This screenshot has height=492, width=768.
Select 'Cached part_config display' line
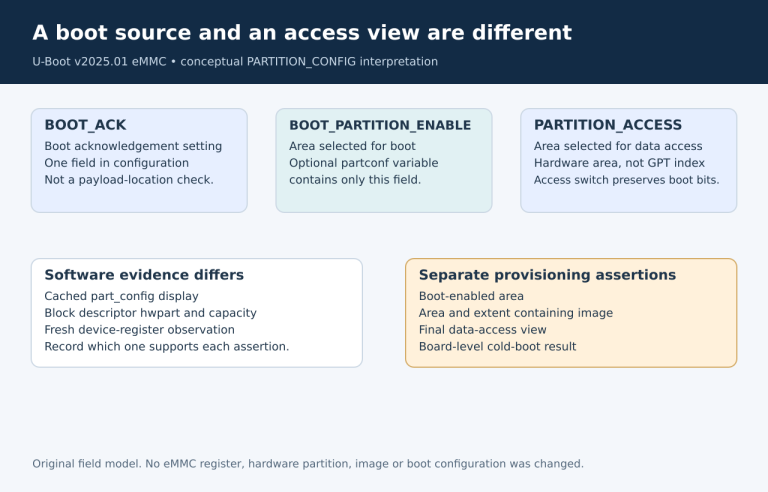click(x=121, y=296)
